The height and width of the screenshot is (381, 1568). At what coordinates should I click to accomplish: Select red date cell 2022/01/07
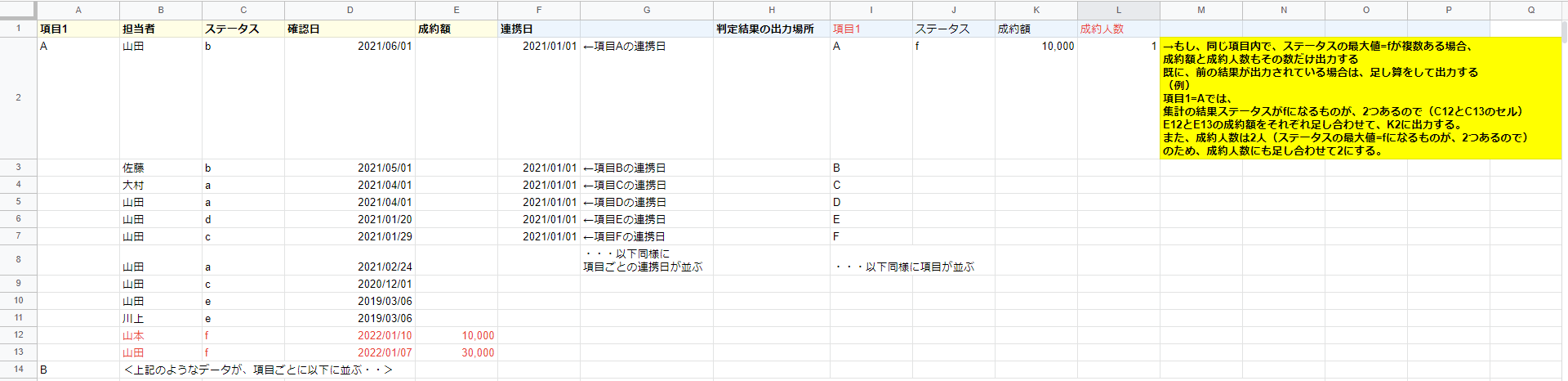[350, 352]
